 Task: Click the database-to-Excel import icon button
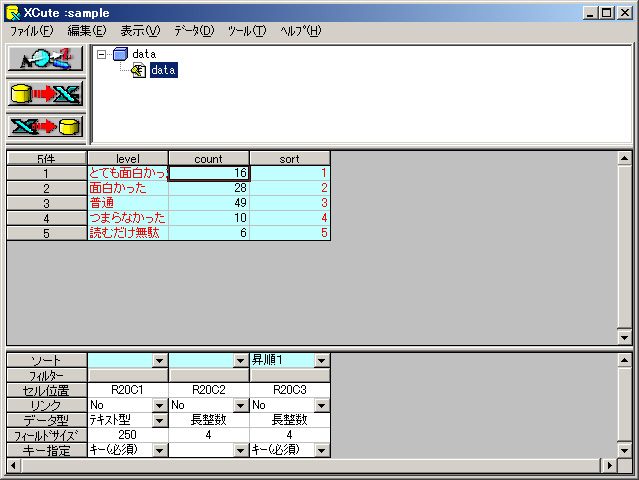(x=46, y=93)
